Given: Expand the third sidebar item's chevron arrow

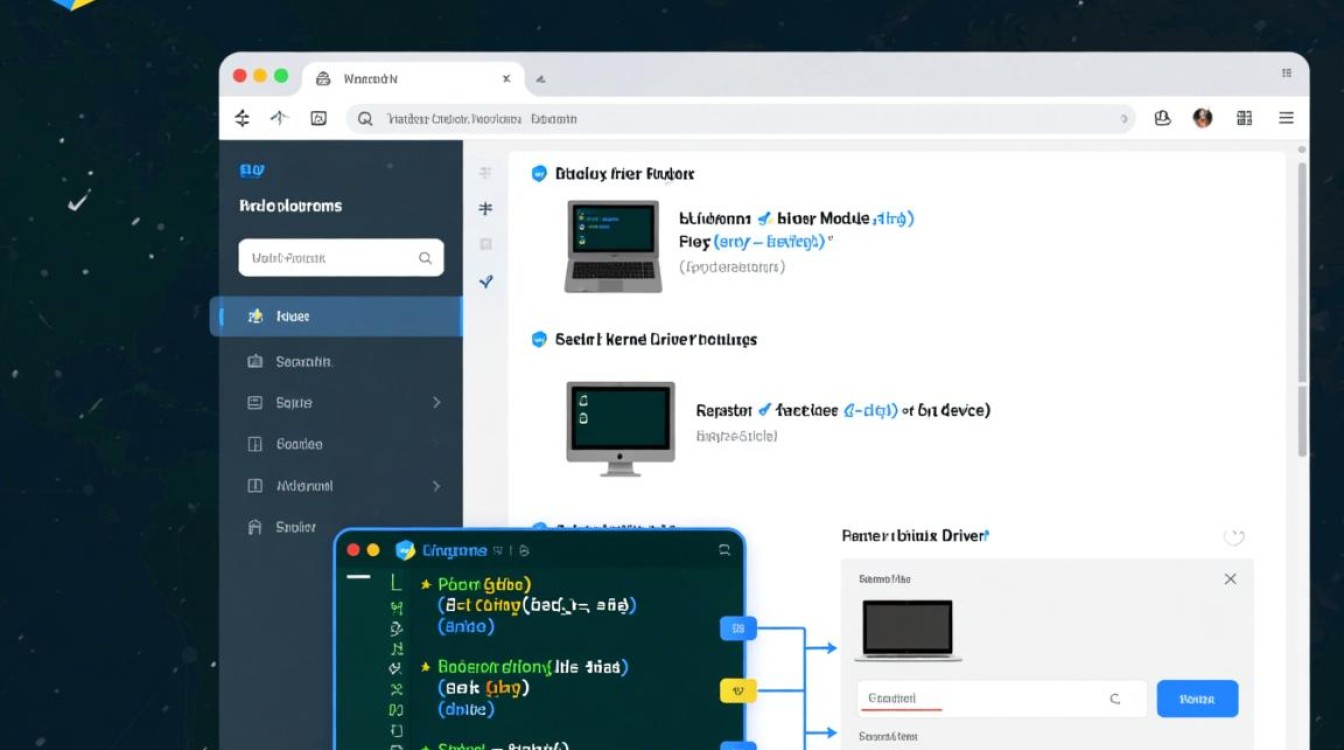Looking at the screenshot, I should (436, 402).
